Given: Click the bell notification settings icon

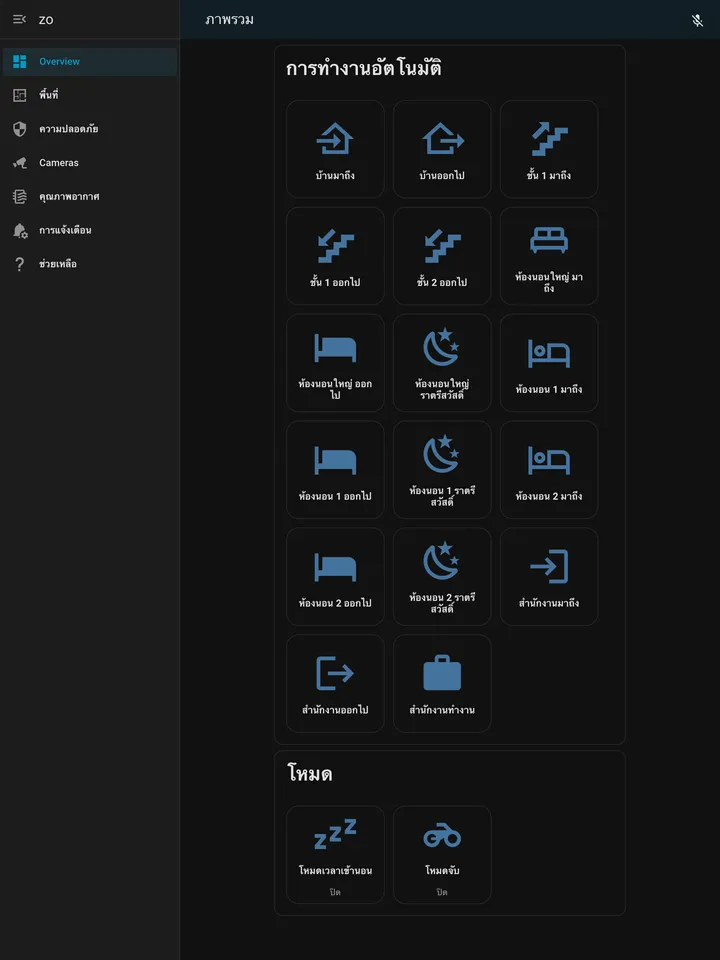Looking at the screenshot, I should click(20, 230).
